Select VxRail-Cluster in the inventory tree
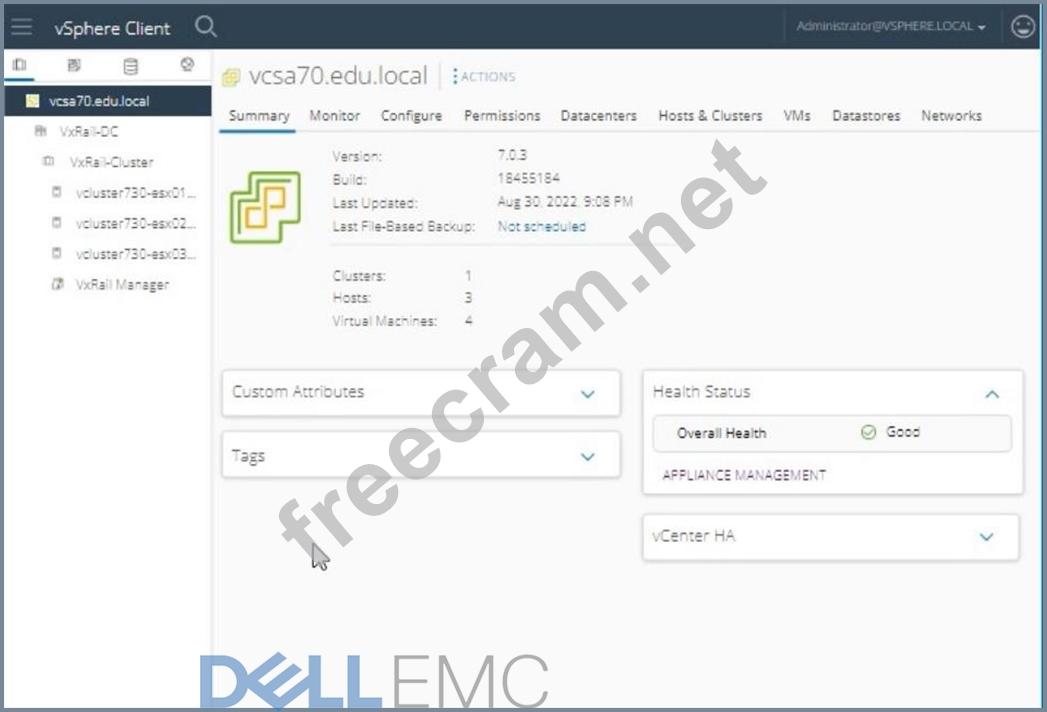Screen dimensions: 1047x712 pos(110,162)
